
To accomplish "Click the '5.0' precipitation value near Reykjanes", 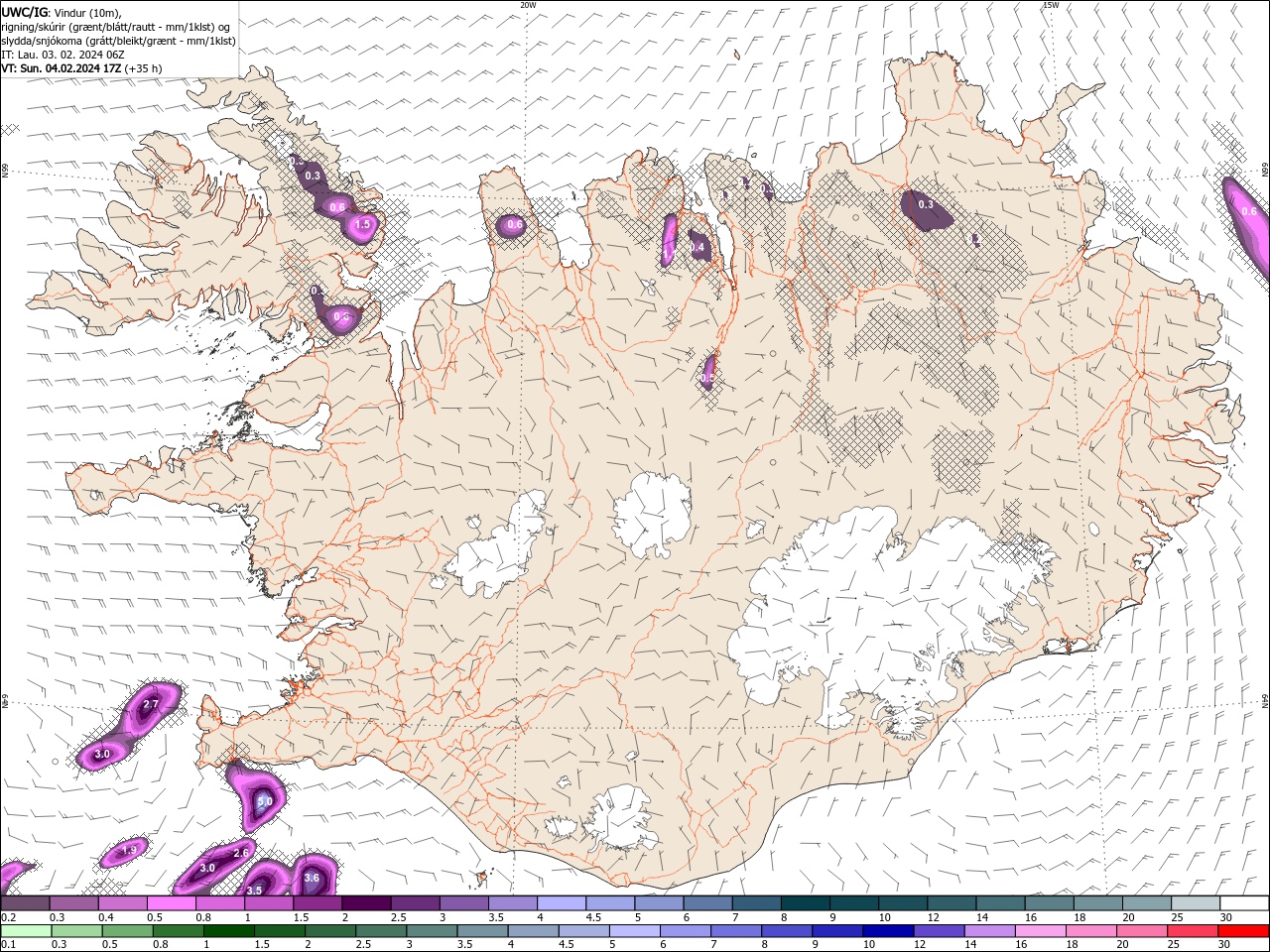I will (265, 801).
